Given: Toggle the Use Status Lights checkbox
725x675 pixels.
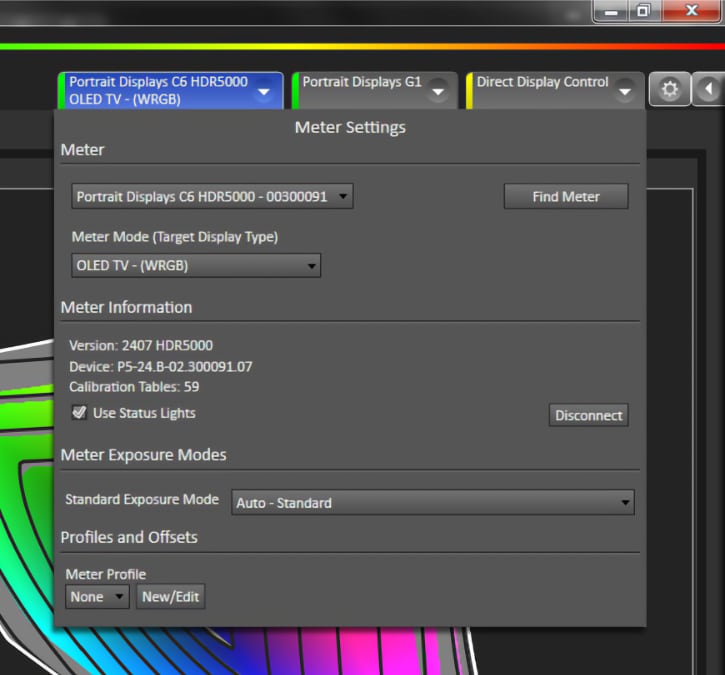Looking at the screenshot, I should click(x=79, y=412).
